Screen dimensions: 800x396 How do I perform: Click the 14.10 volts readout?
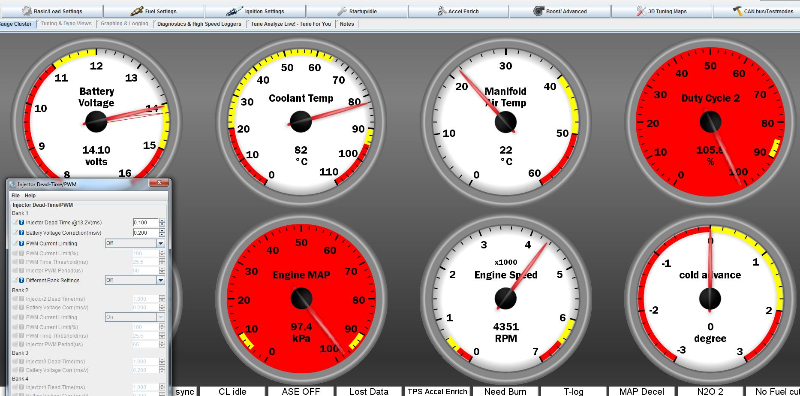point(96,155)
